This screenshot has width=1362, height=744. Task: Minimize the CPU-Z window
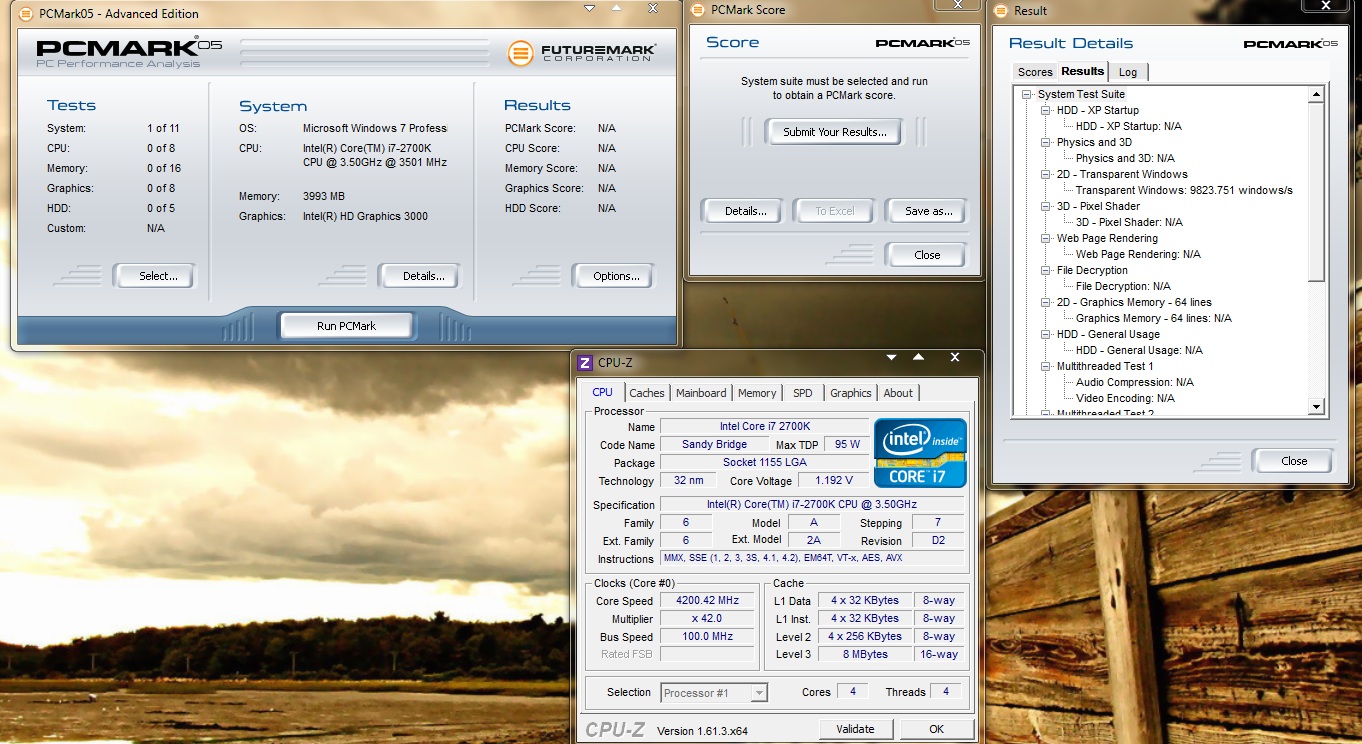(x=892, y=358)
